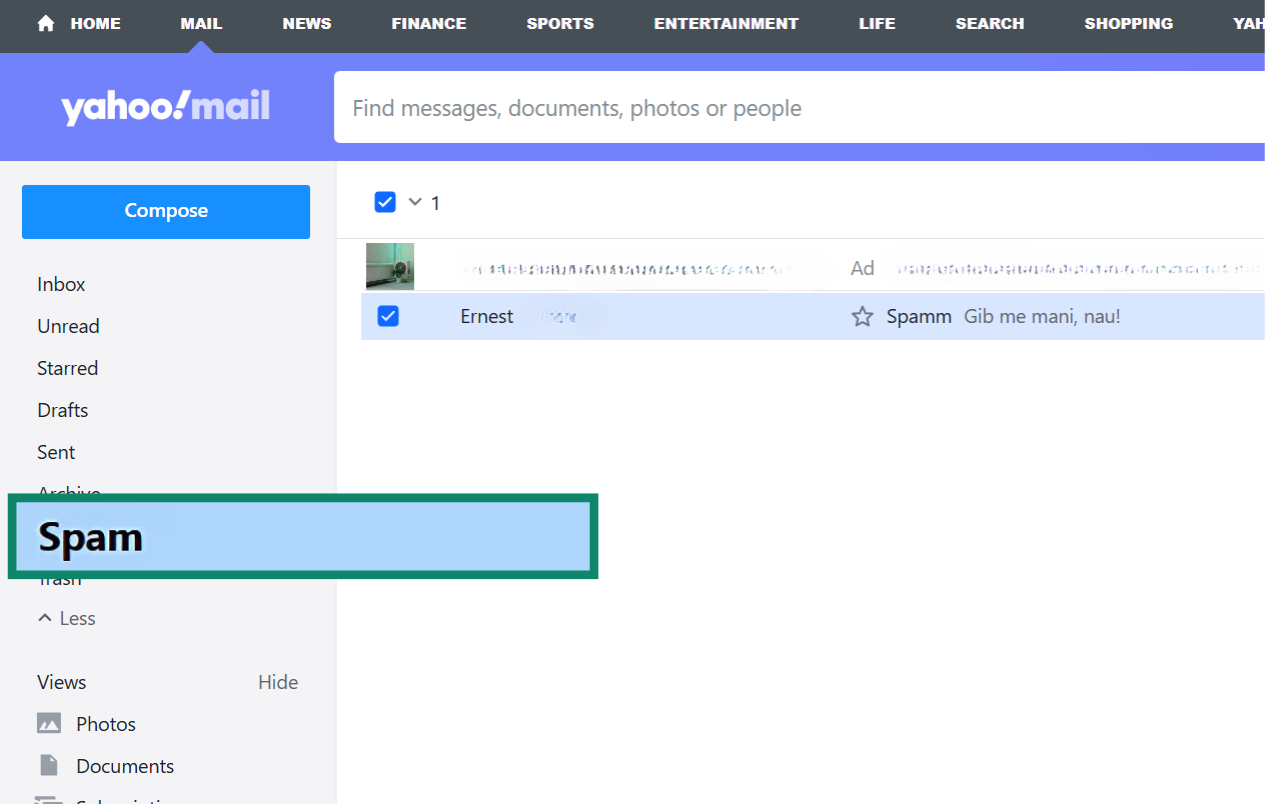Uncheck Ernest's email selection checkbox
The image size is (1265, 804).
(x=389, y=316)
